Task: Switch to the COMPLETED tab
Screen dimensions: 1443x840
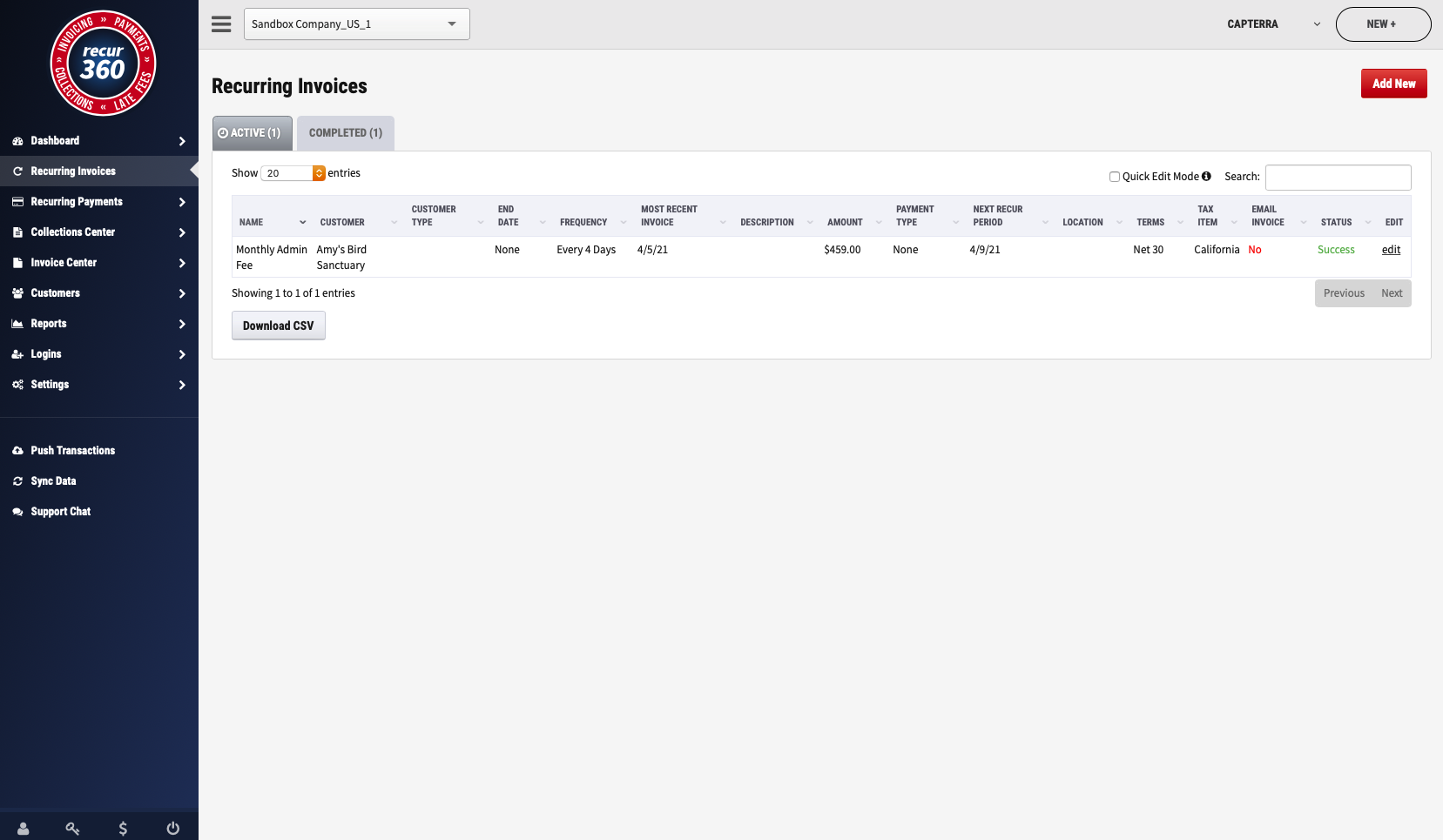Action: click(x=346, y=132)
